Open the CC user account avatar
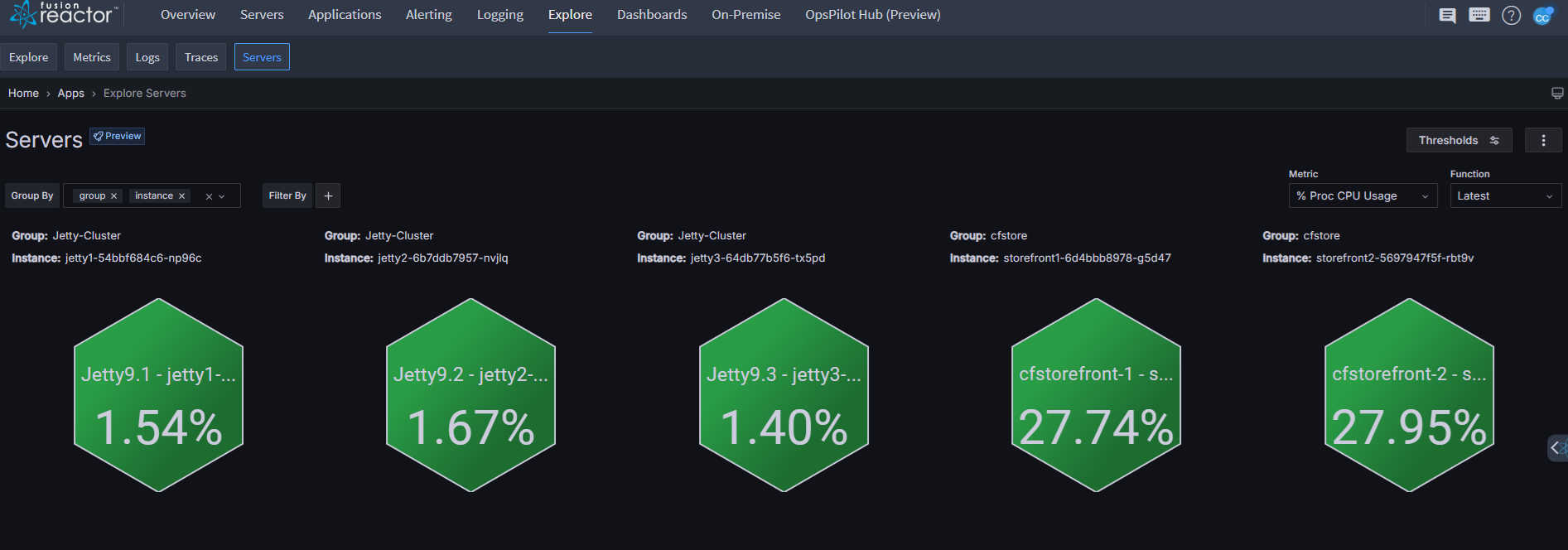The width and height of the screenshot is (1568, 550). click(1542, 16)
